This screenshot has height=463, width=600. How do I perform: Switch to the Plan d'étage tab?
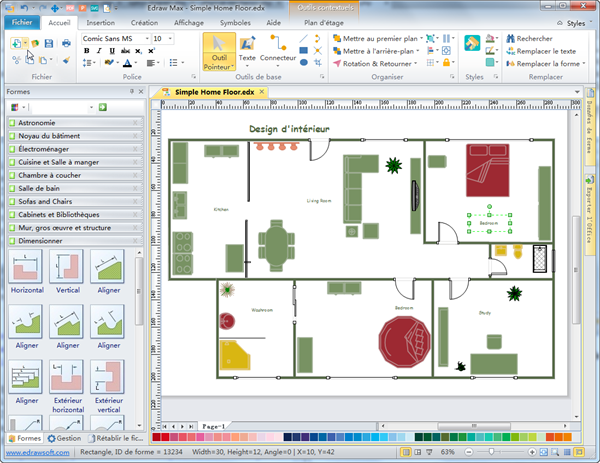pos(323,21)
